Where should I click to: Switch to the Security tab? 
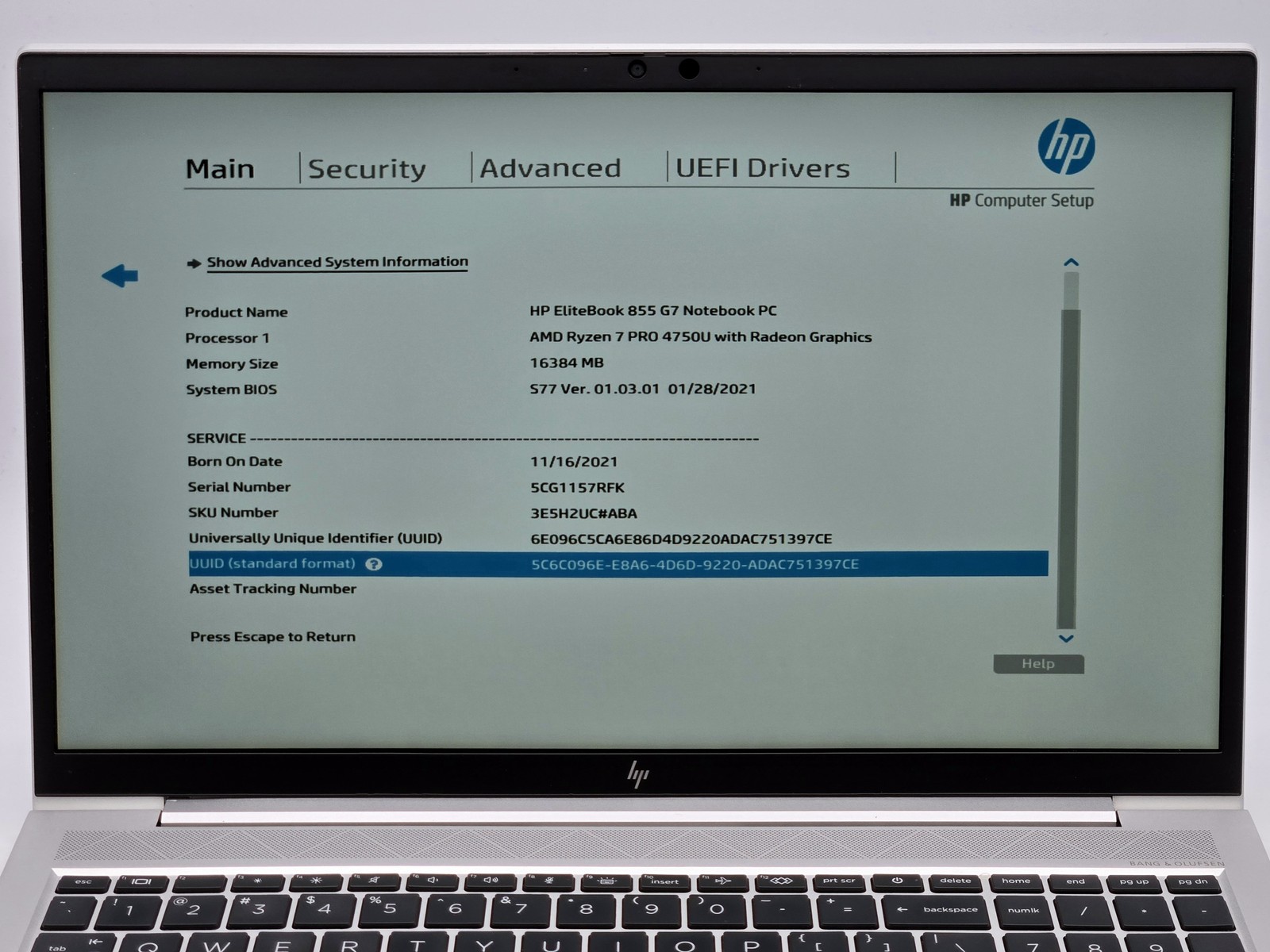[367, 169]
